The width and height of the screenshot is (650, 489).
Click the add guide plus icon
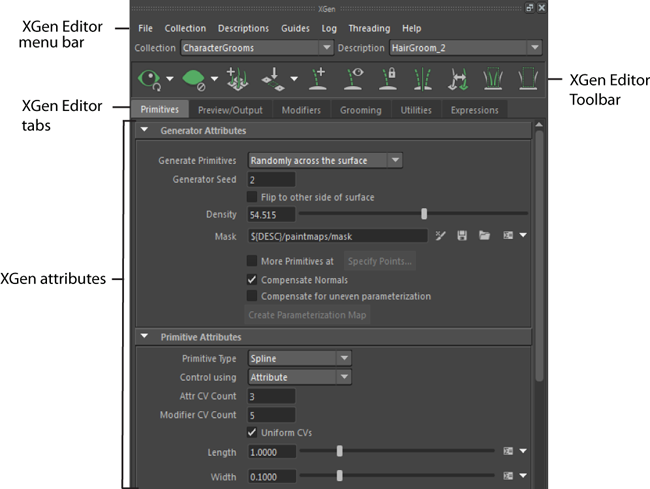pyautogui.click(x=318, y=79)
